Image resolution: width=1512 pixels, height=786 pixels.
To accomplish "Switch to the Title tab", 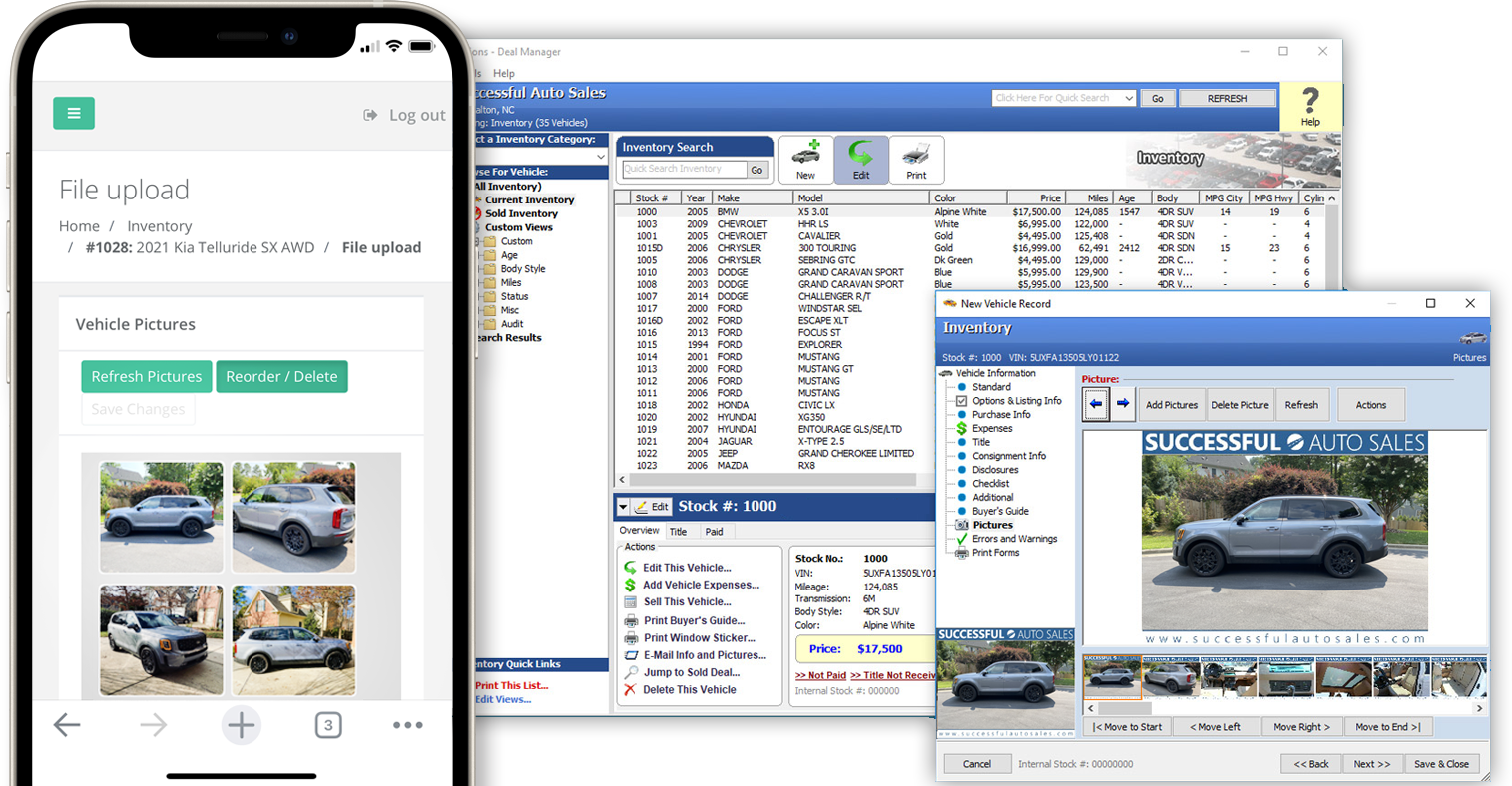I will tap(679, 531).
